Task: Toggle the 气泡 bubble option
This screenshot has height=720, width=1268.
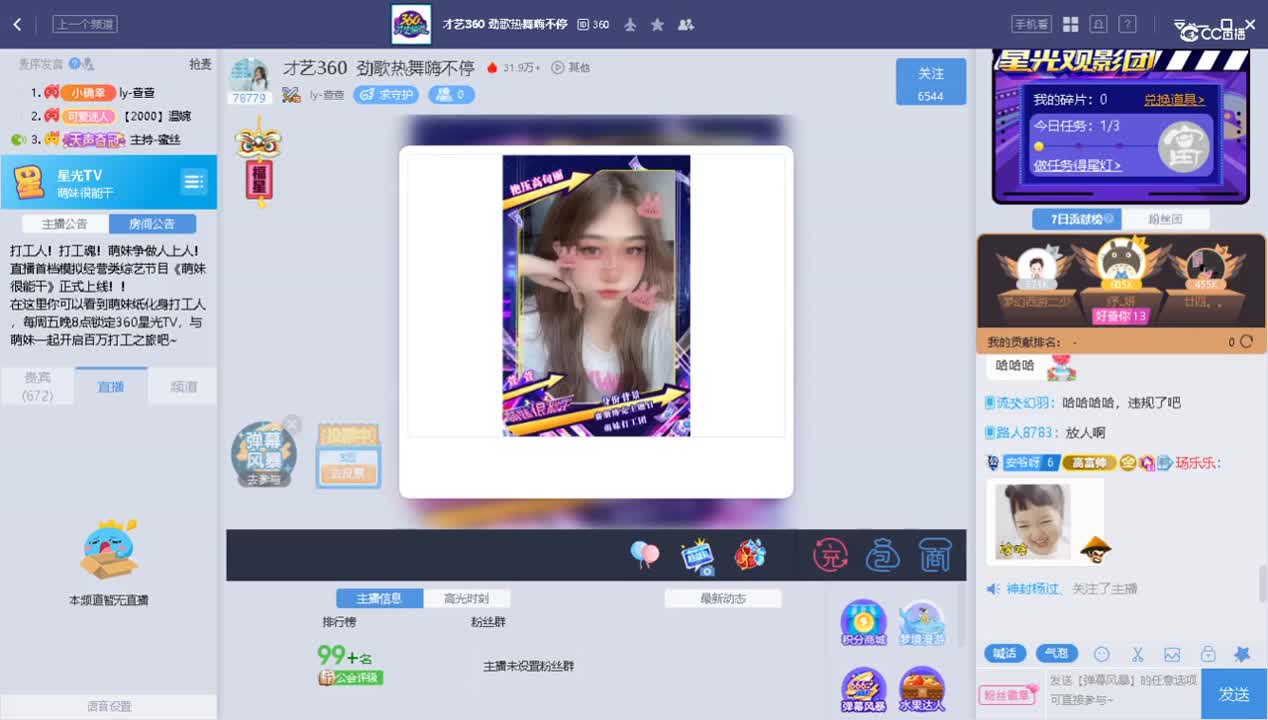Action: point(1056,653)
